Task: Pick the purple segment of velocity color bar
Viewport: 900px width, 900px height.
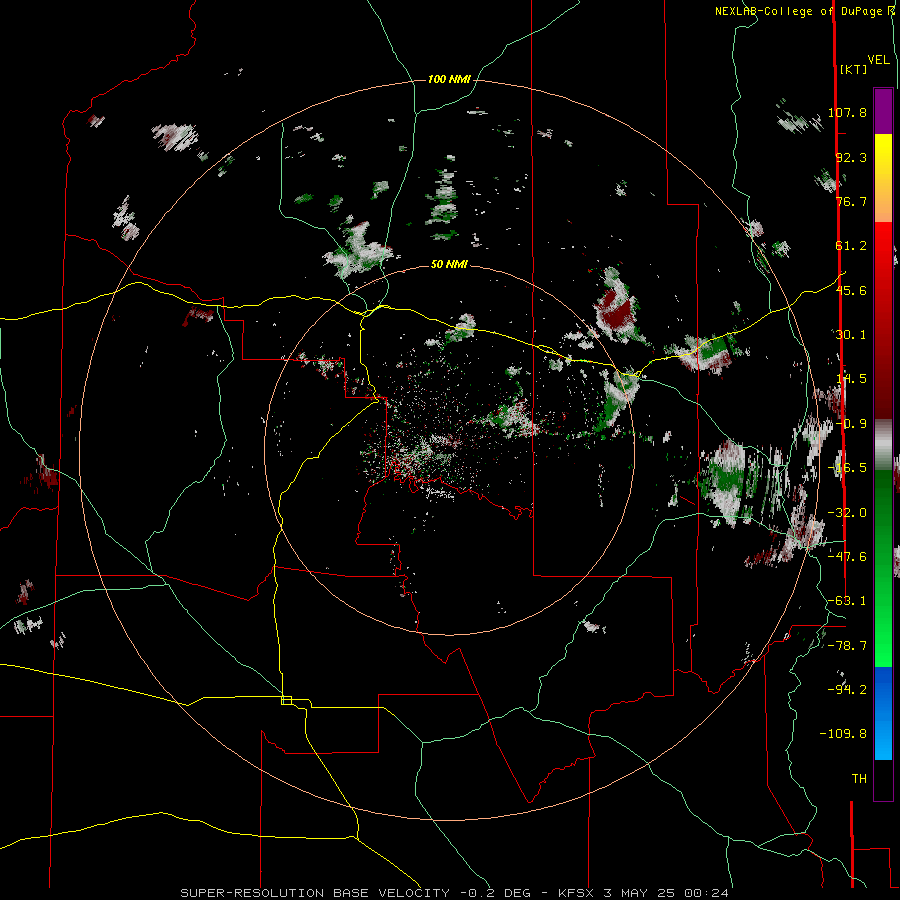Action: [x=883, y=111]
